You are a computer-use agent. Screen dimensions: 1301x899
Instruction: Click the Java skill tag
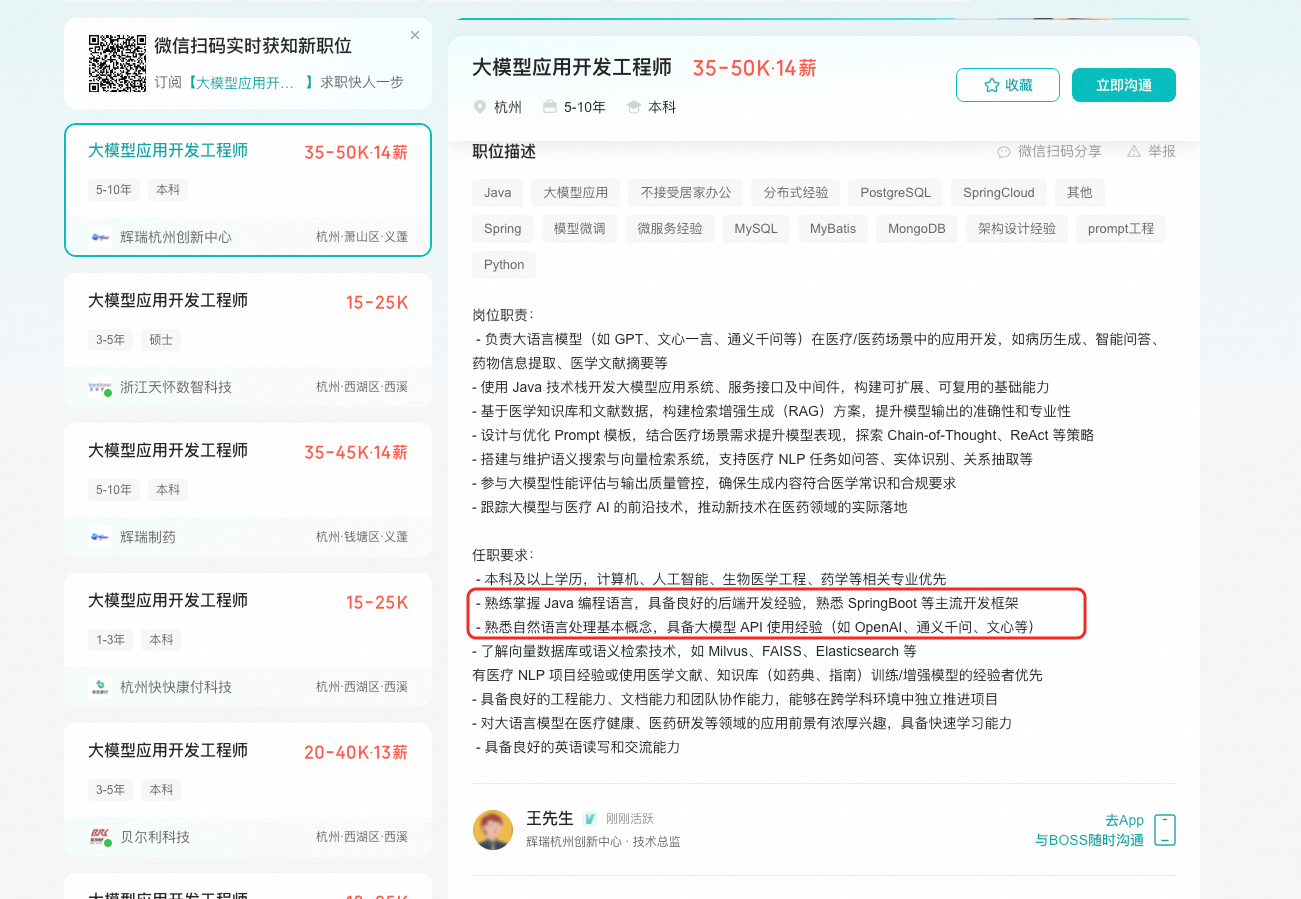(497, 193)
